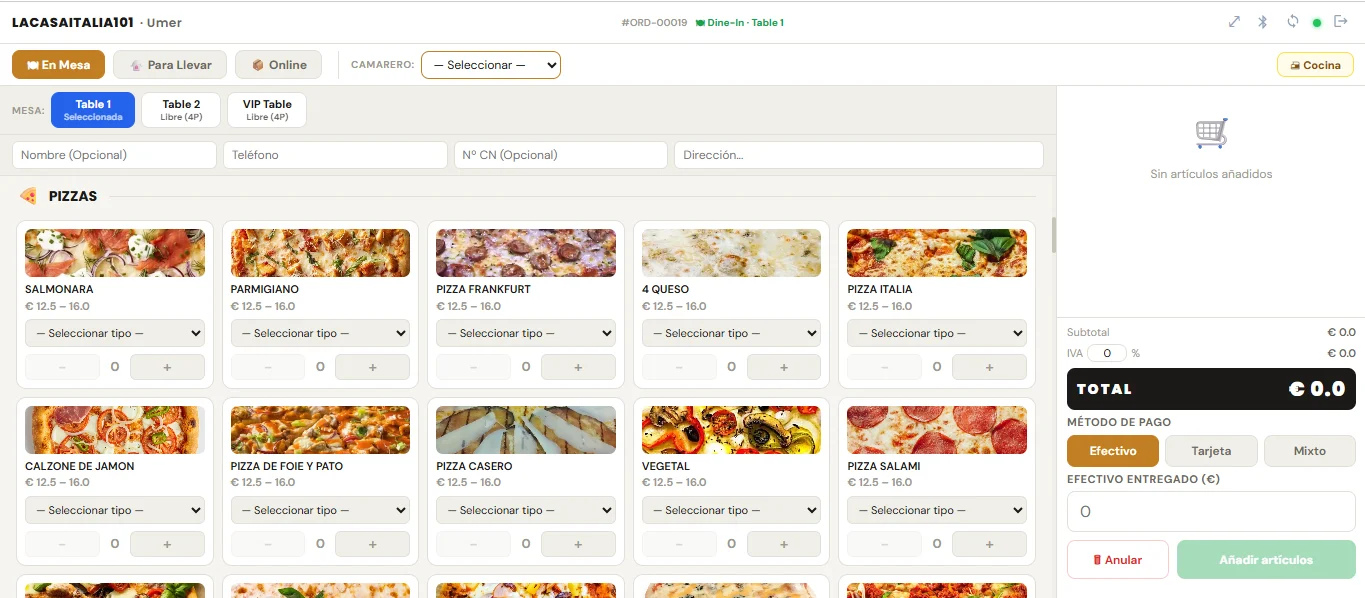The image size is (1365, 598).
Task: Increase Vegetal quantity with plus
Action: point(784,544)
